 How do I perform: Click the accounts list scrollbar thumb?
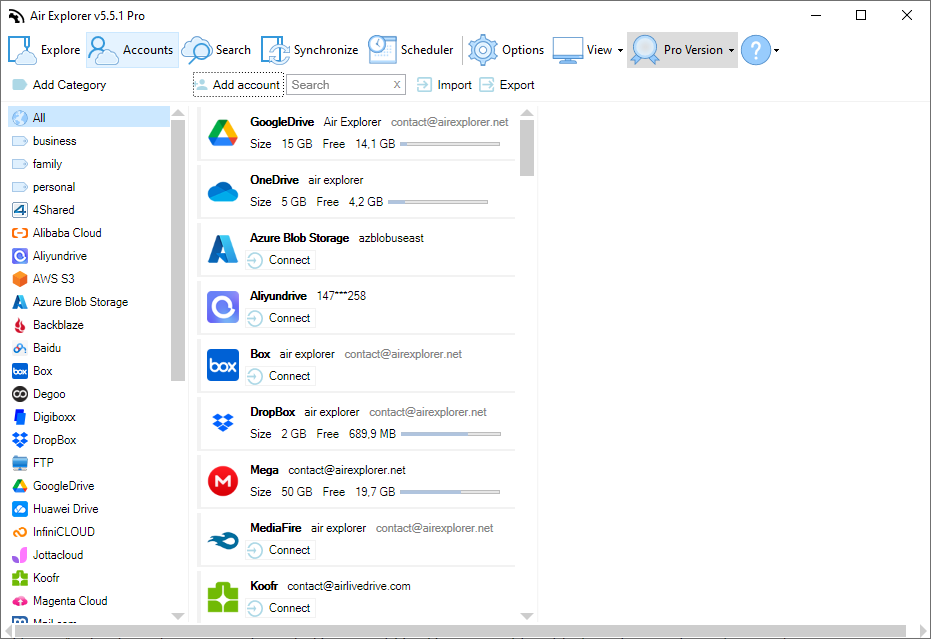527,148
